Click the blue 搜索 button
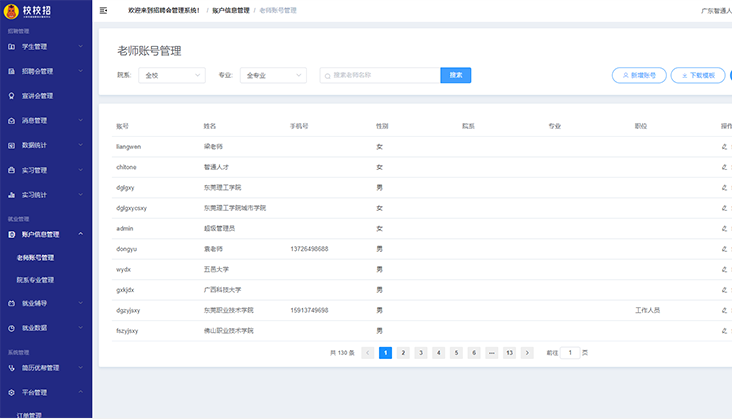This screenshot has width=732, height=419. (x=456, y=75)
